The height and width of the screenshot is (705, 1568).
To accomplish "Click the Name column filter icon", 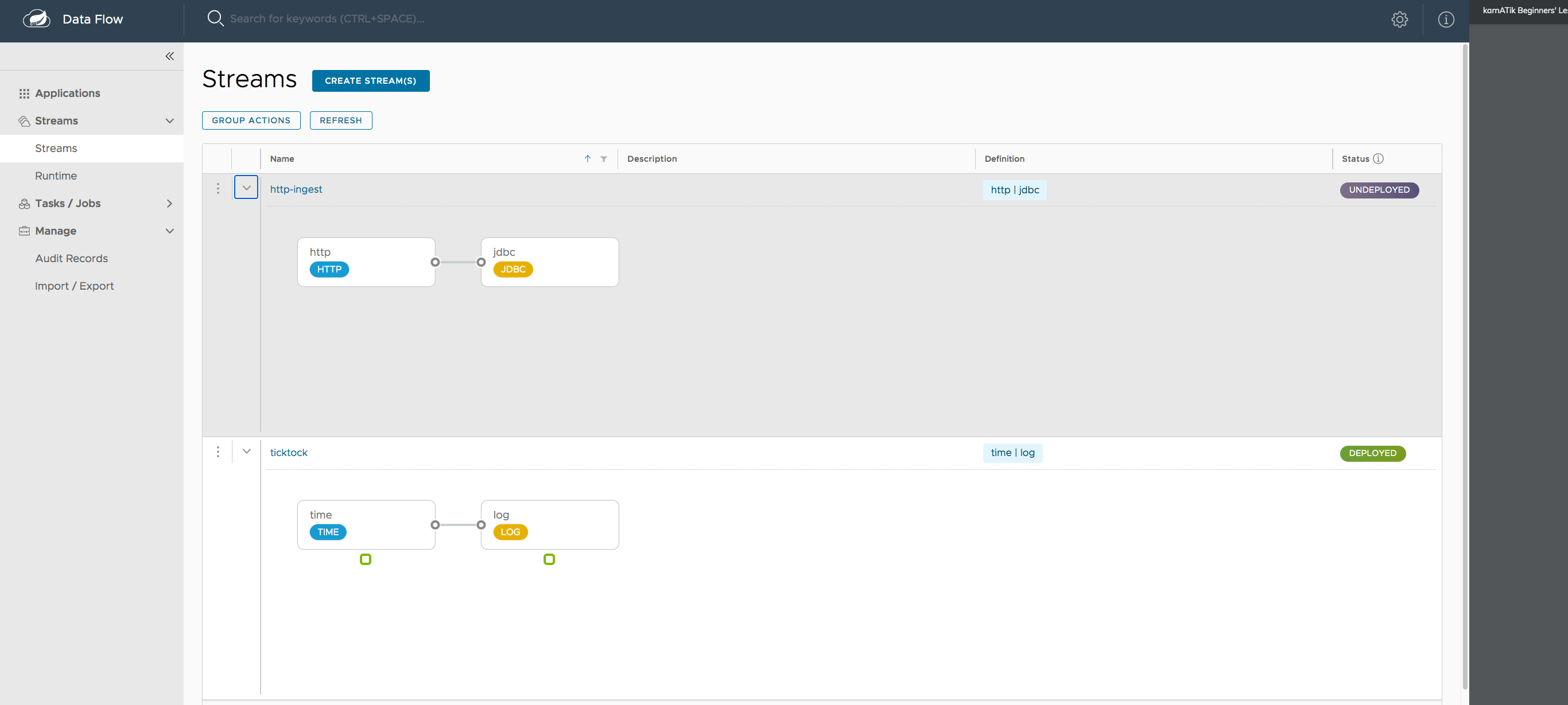I will [603, 159].
